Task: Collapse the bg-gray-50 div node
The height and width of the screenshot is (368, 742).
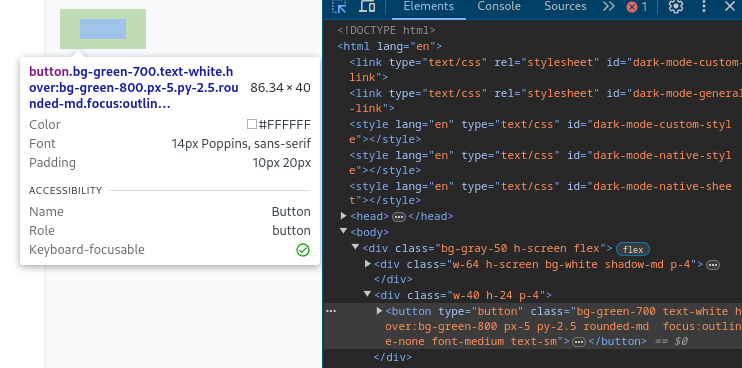Action: (355, 247)
